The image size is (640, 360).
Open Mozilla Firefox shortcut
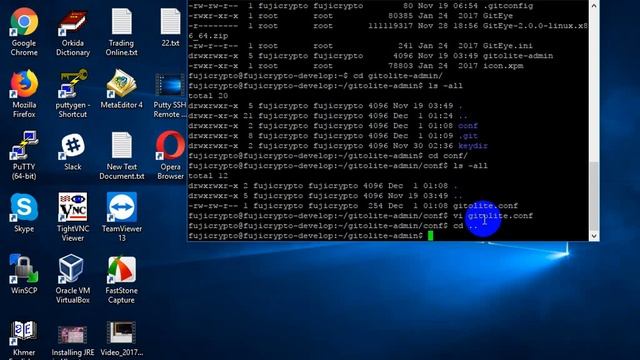(x=24, y=94)
